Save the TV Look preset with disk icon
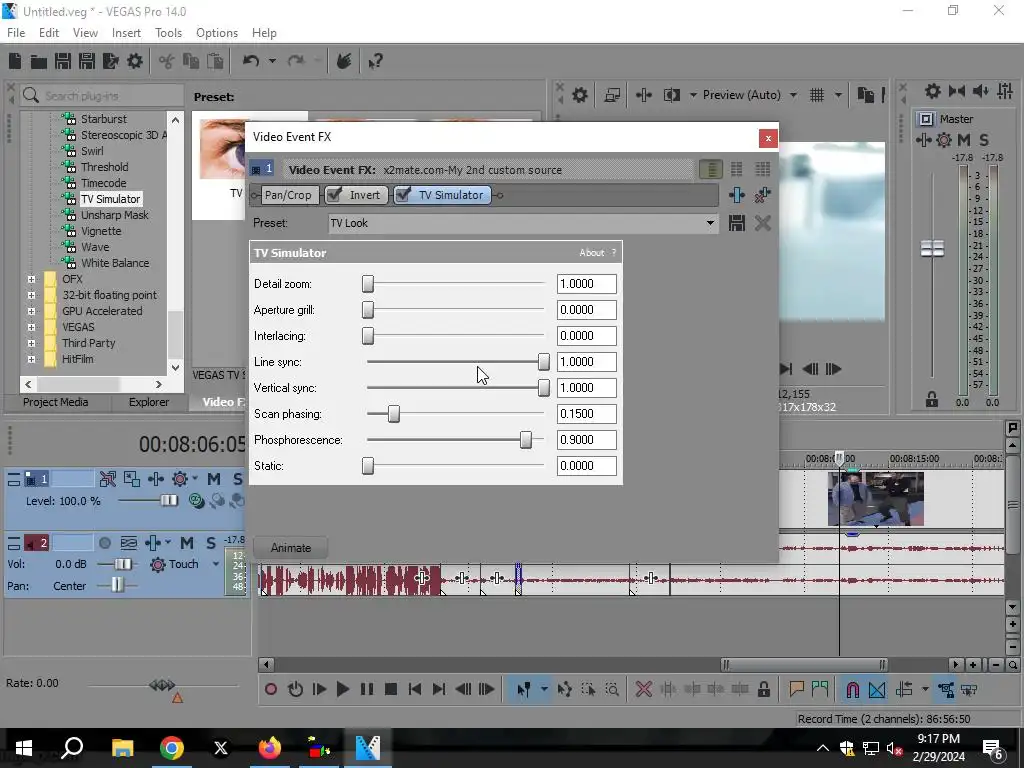This screenshot has height=768, width=1024. [x=737, y=223]
